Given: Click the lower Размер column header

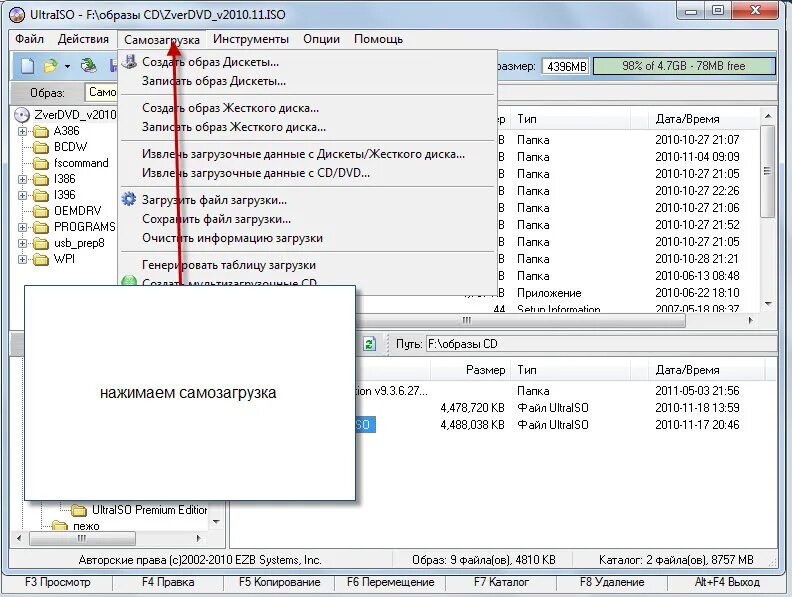Looking at the screenshot, I should [x=470, y=370].
